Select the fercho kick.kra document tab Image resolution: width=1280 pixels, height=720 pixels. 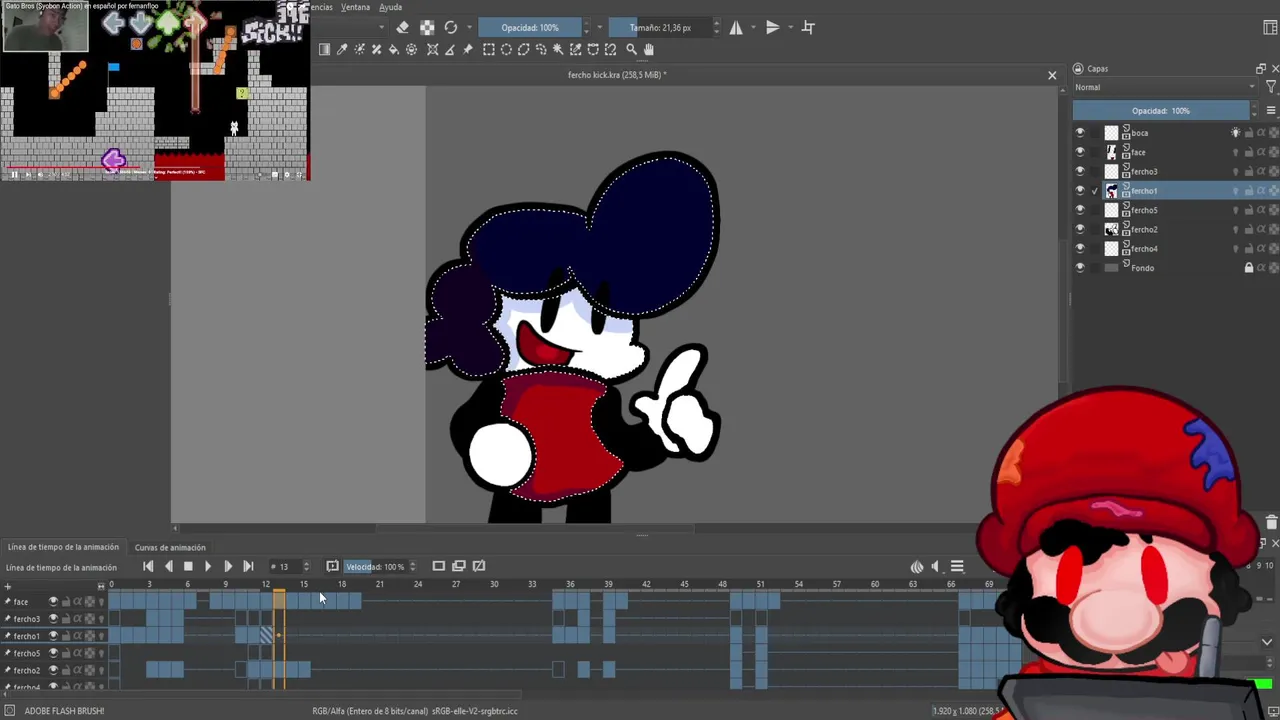click(617, 75)
